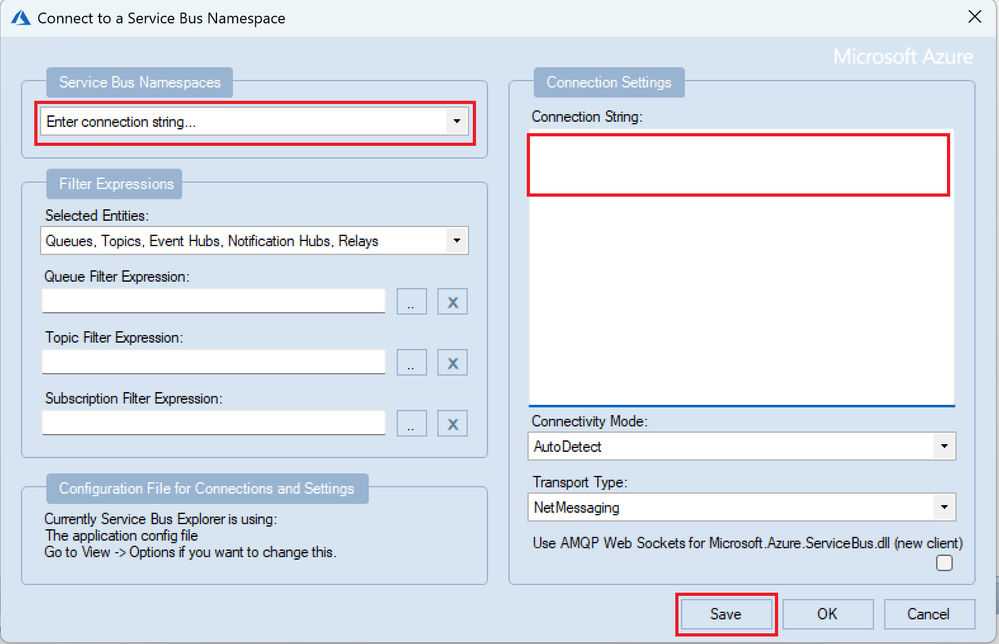Viewport: 999px width, 644px height.
Task: Click the Save button
Action: point(726,614)
